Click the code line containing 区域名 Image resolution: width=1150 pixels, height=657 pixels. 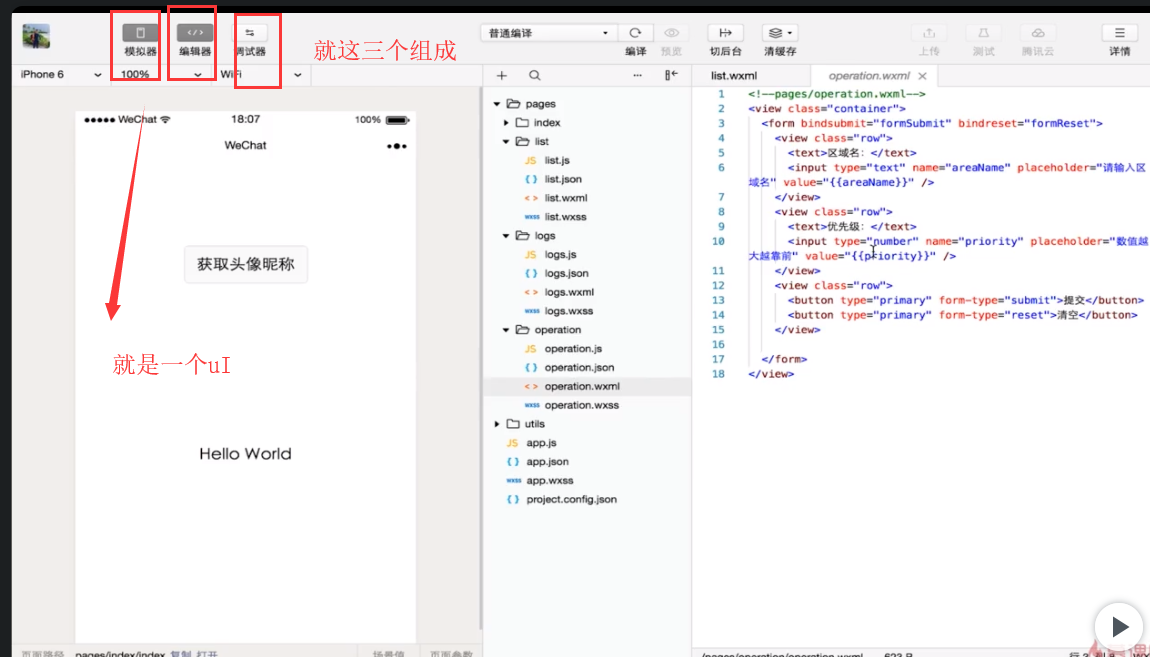852,153
